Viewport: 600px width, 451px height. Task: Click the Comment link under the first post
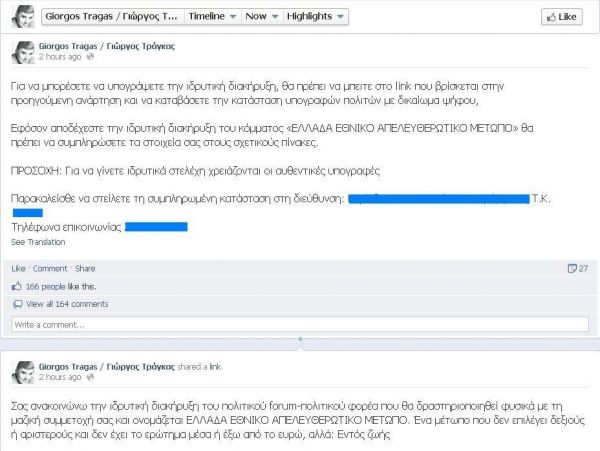(x=50, y=269)
